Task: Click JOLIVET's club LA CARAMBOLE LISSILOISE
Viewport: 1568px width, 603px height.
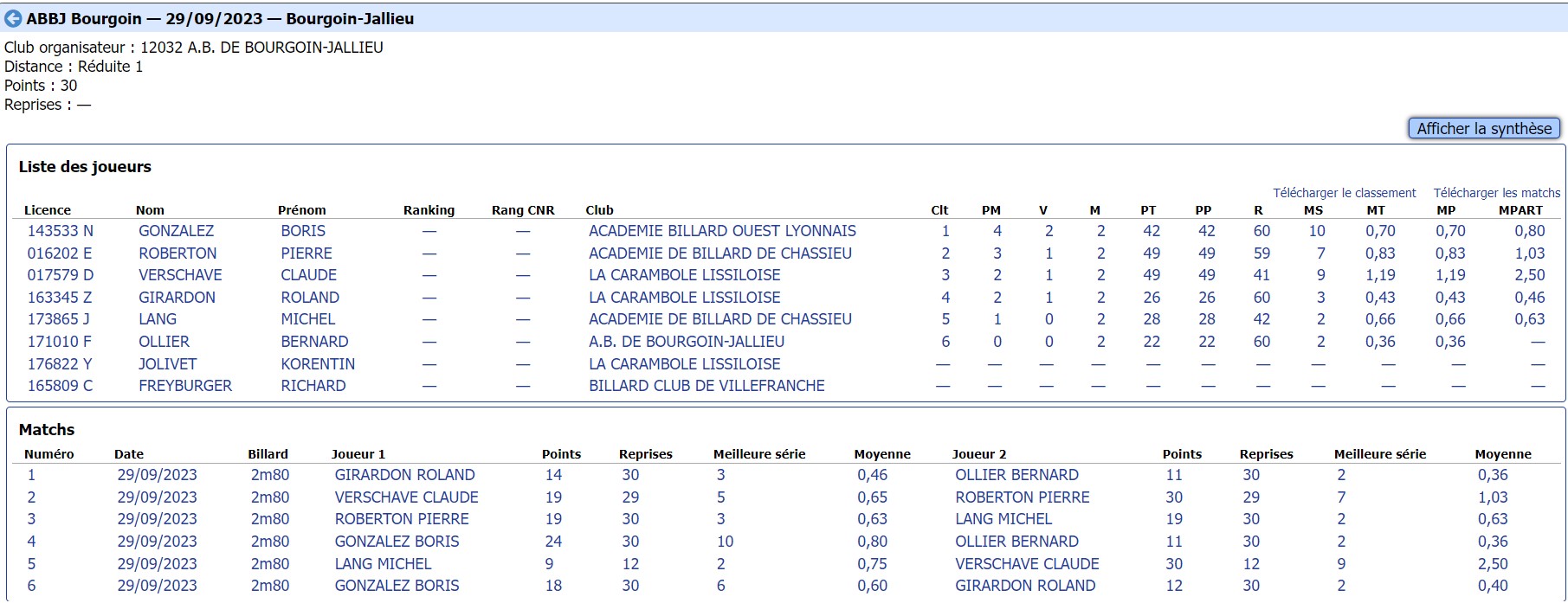Action: pos(684,364)
